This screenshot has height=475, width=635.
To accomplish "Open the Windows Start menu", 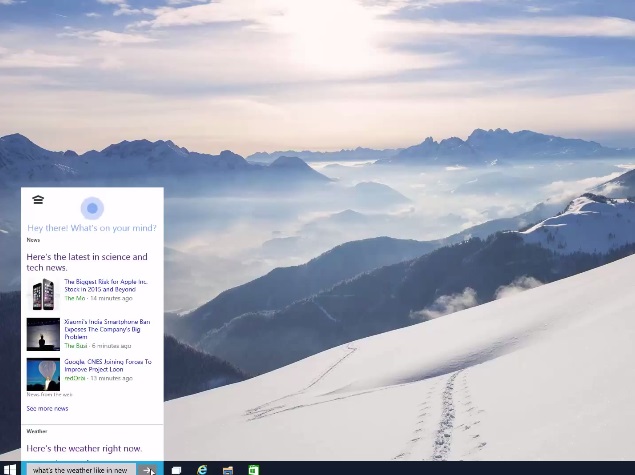I will [10, 469].
